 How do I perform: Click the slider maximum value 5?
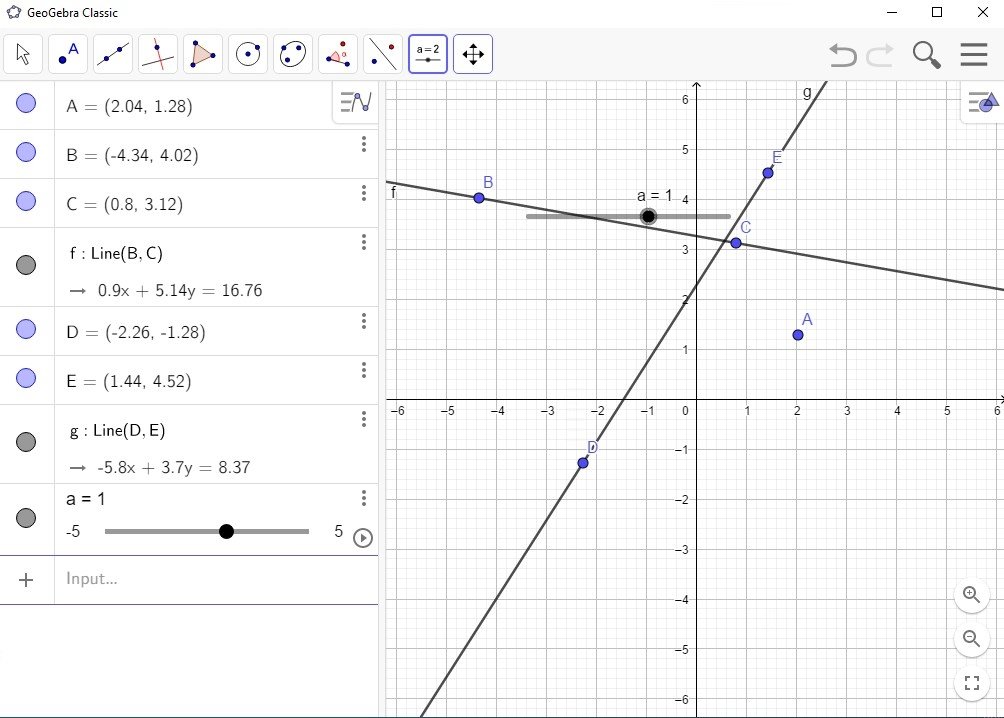click(338, 531)
